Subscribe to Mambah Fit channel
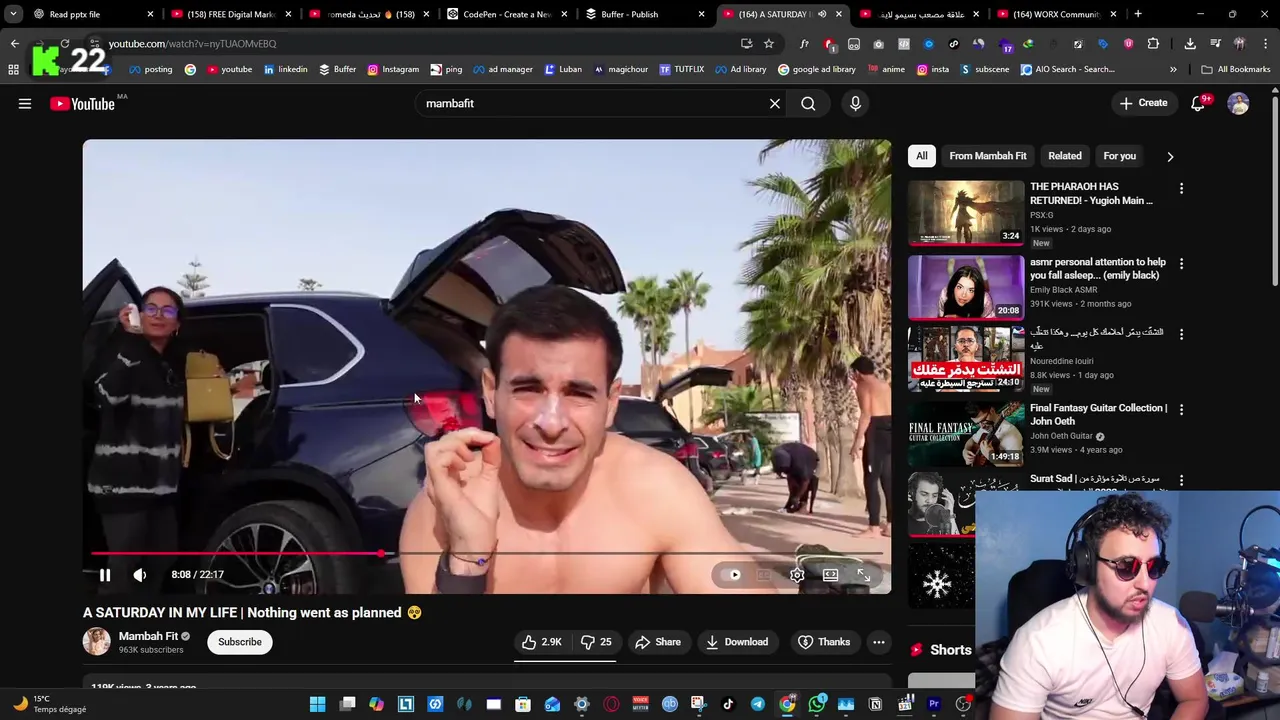1280x720 pixels. click(240, 642)
